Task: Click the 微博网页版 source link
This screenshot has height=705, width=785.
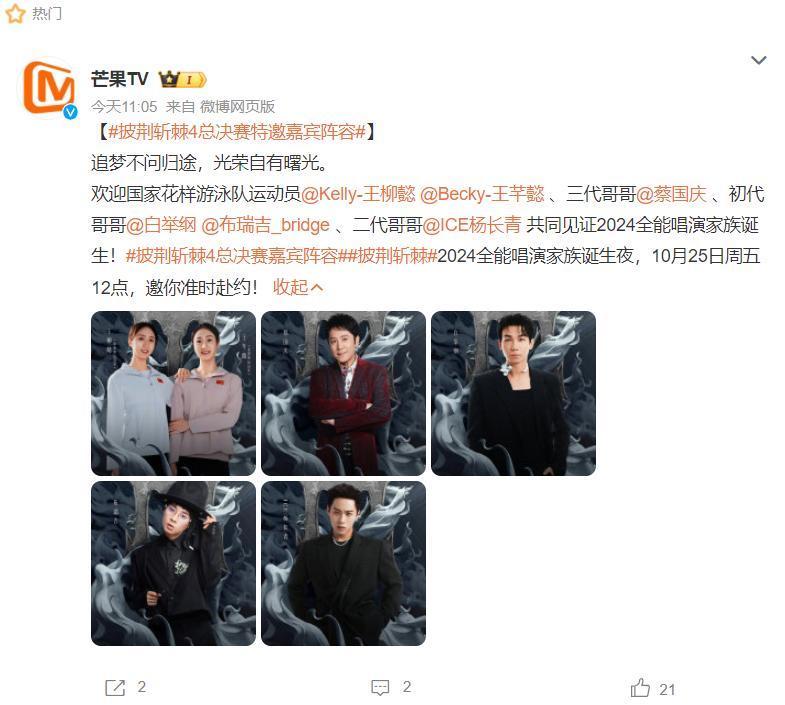Action: pos(237,107)
